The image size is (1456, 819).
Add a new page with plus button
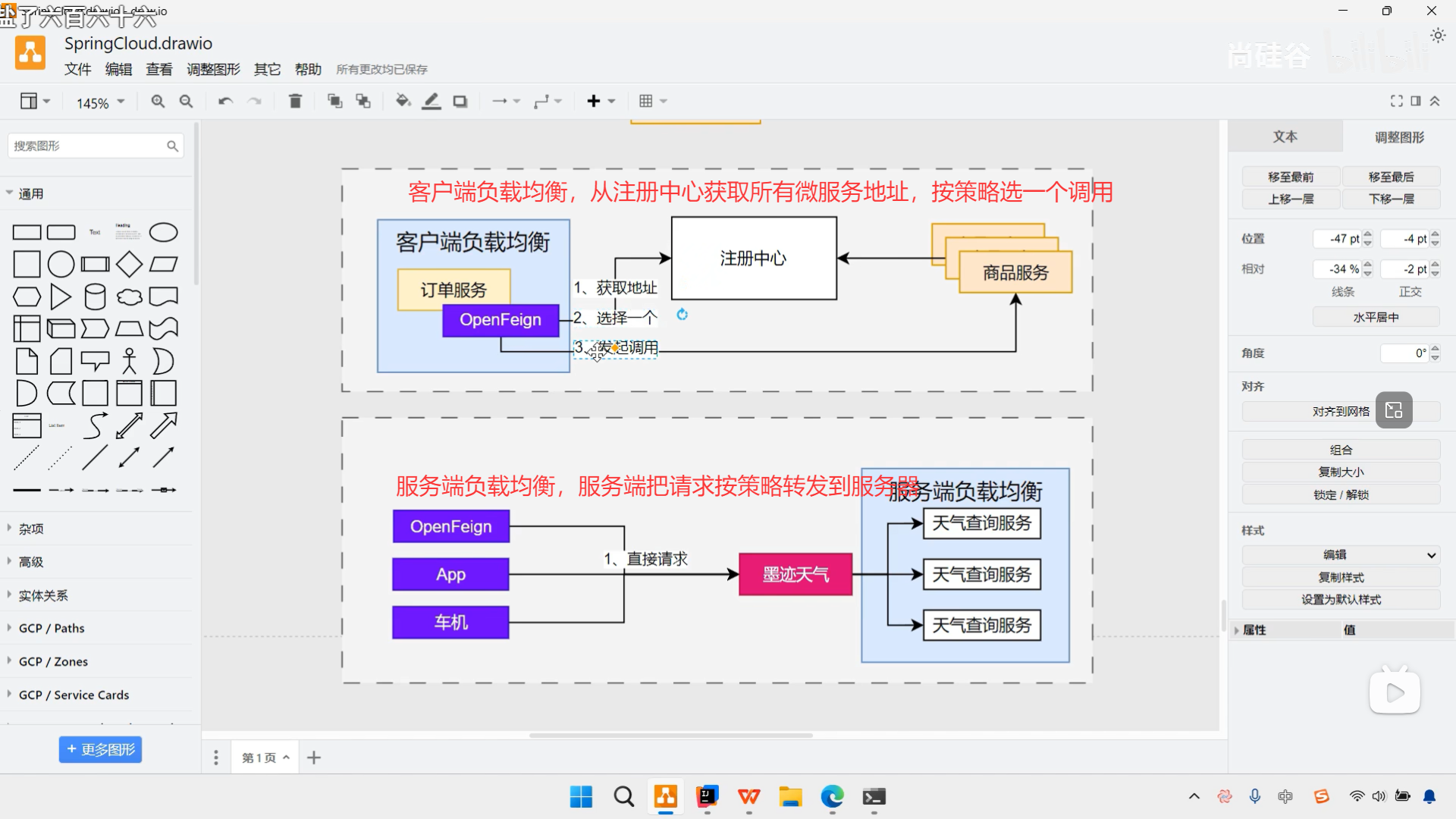click(314, 757)
